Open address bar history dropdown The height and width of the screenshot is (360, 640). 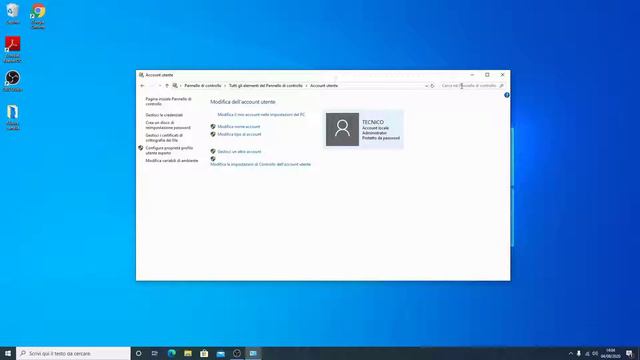pos(426,86)
